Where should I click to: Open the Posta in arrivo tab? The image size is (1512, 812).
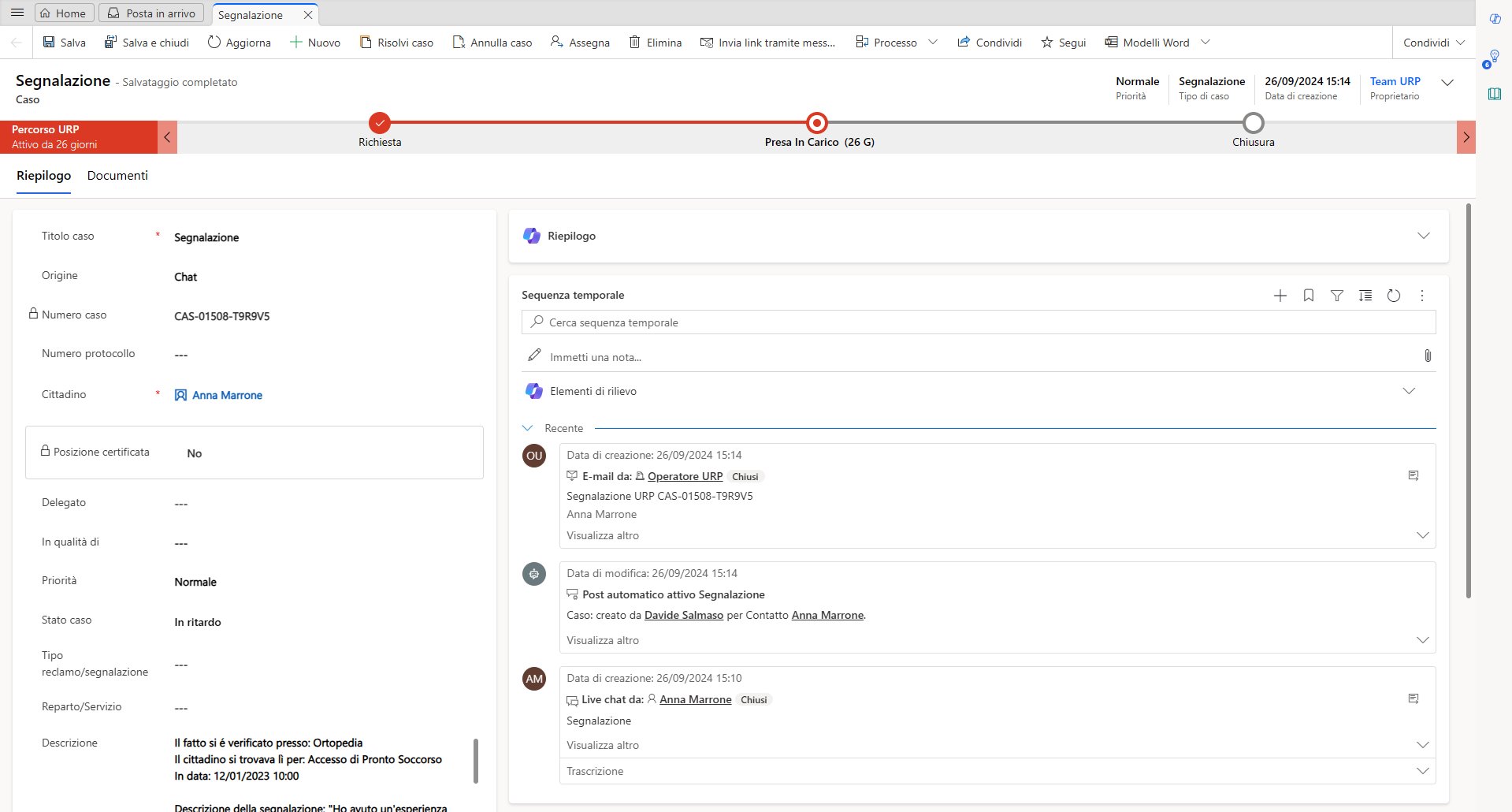[151, 13]
